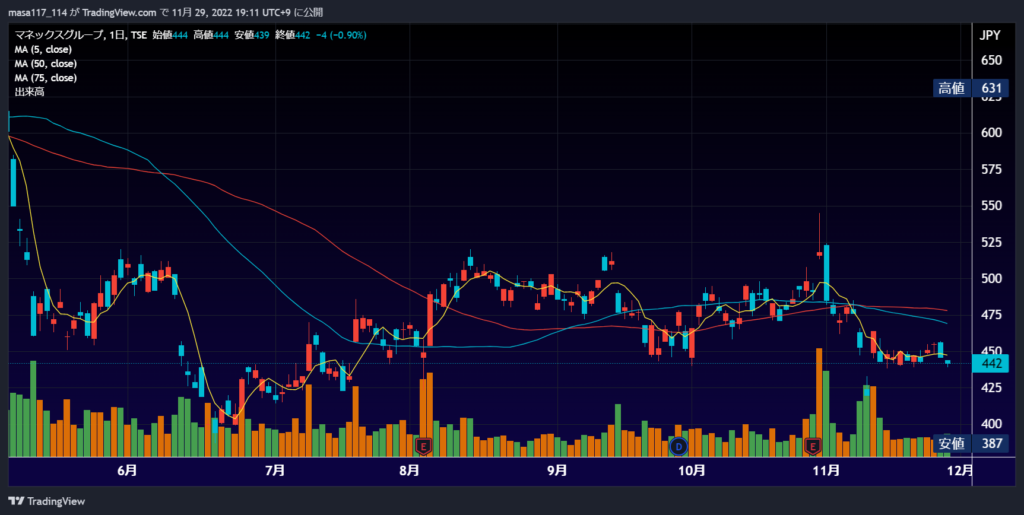Viewport: 1024px width, 515px height.
Task: Click the 525 price axis value
Action: coord(991,243)
